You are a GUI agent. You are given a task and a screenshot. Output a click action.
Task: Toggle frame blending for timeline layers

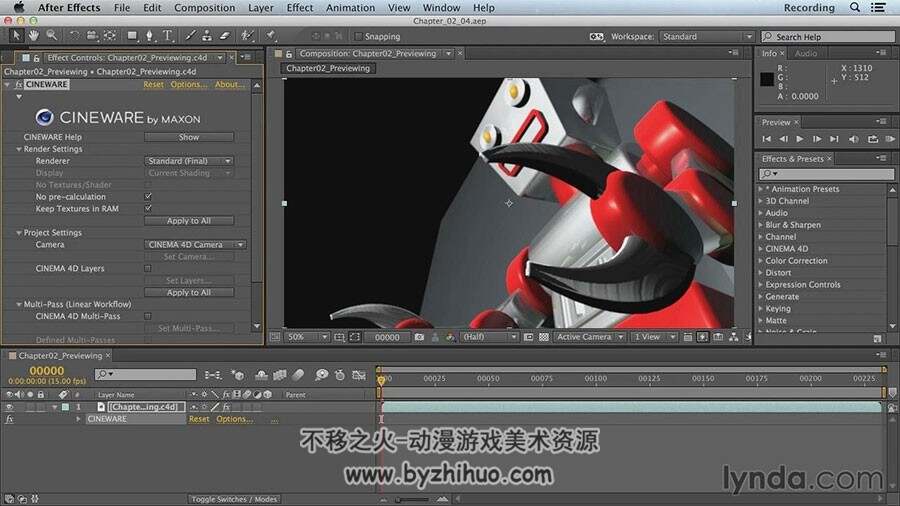coord(280,375)
